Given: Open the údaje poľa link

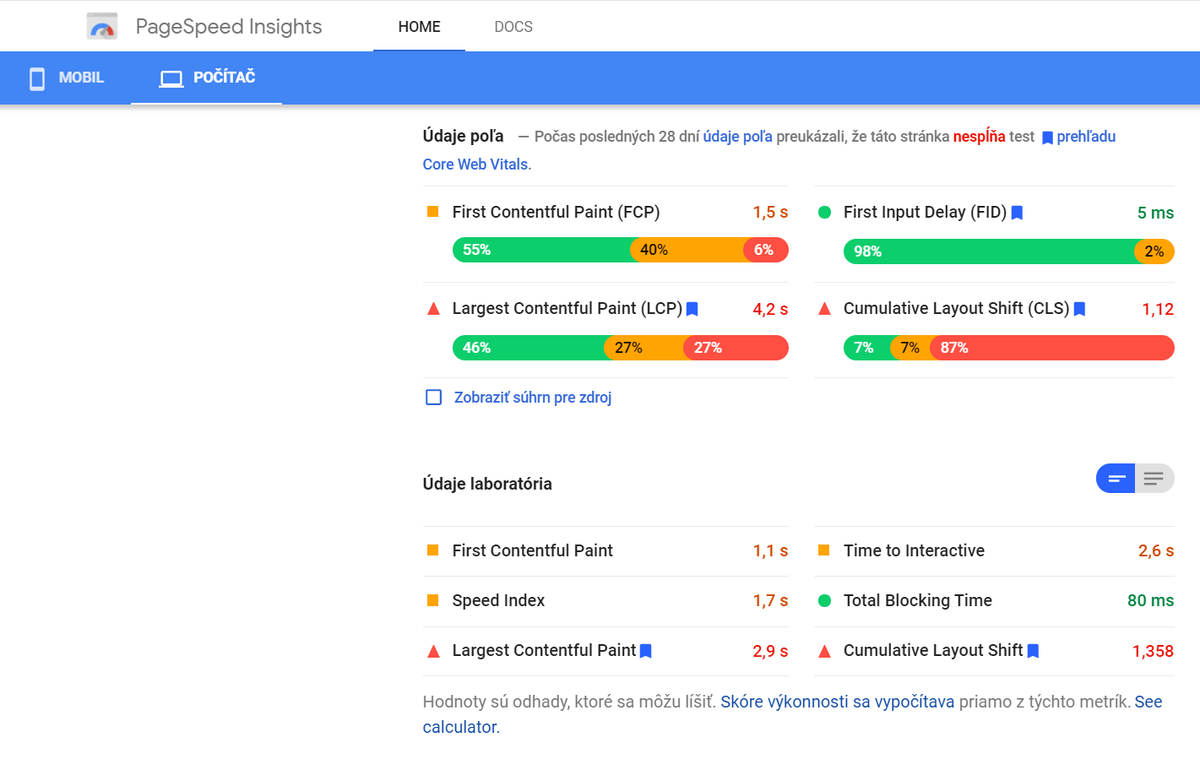Looking at the screenshot, I should [738, 137].
